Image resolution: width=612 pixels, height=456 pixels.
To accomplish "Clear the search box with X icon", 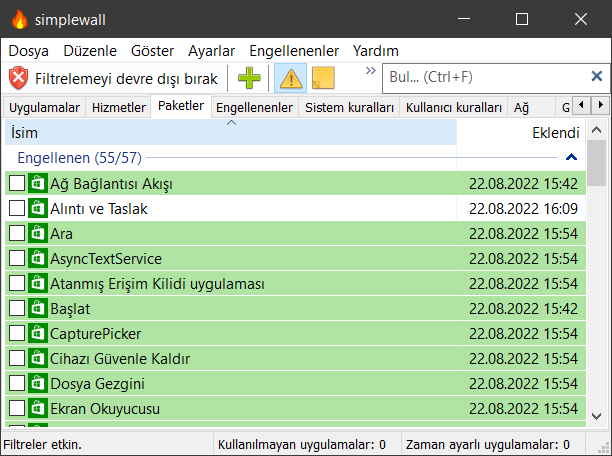I will [597, 76].
